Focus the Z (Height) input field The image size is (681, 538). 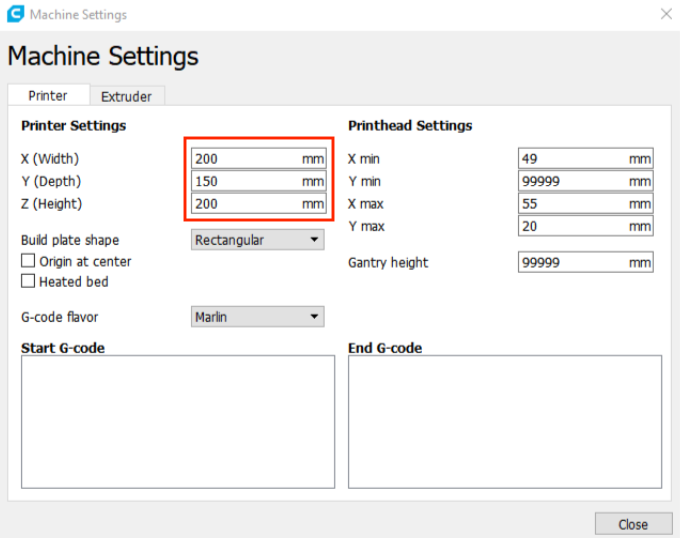(259, 204)
